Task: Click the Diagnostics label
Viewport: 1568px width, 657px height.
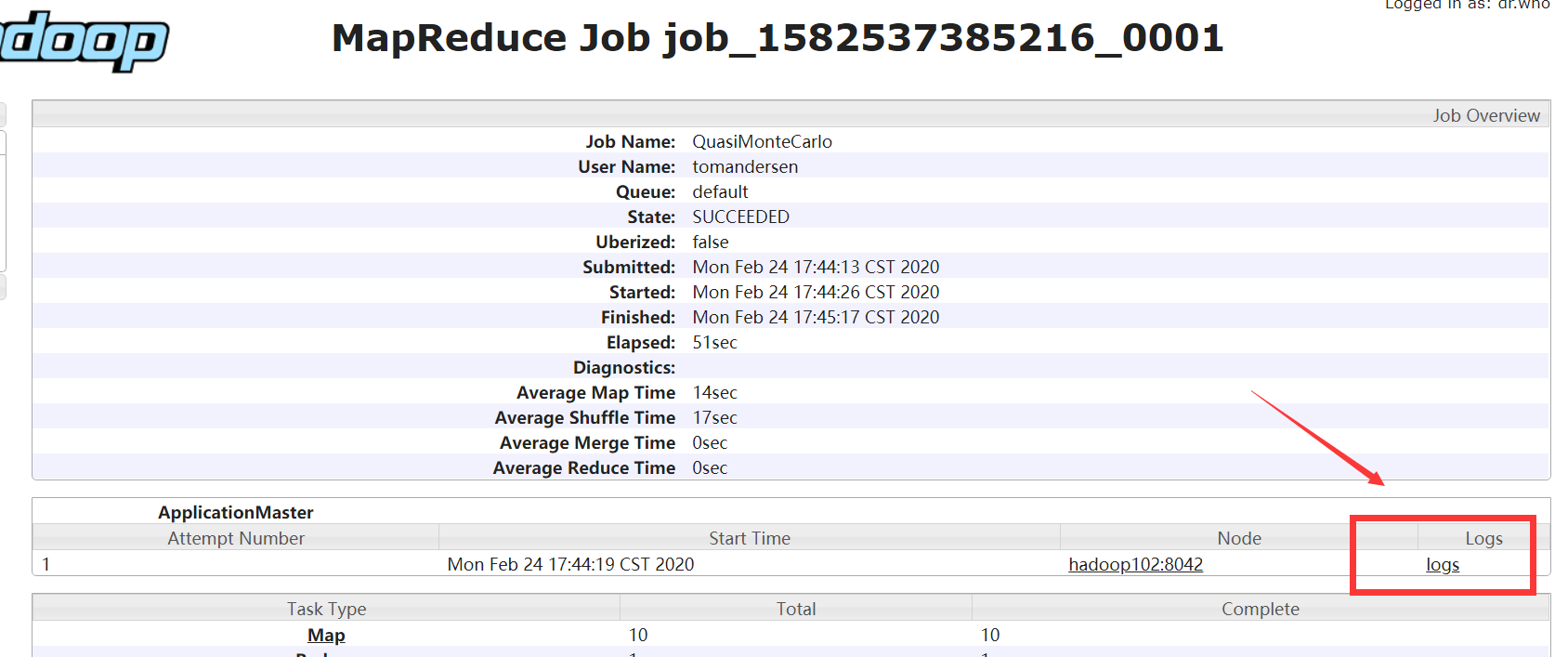Action: (624, 367)
